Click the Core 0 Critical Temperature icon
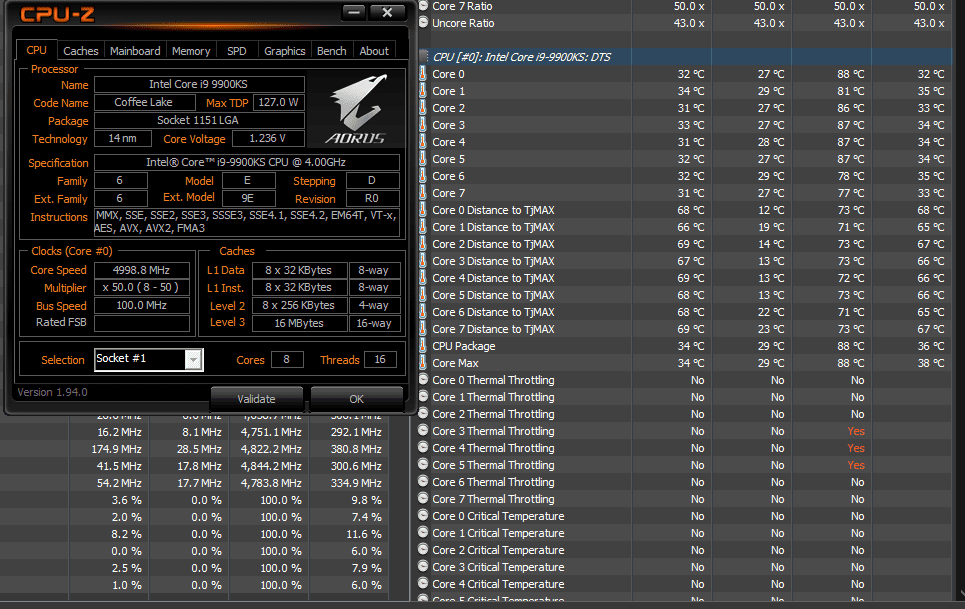 point(423,515)
